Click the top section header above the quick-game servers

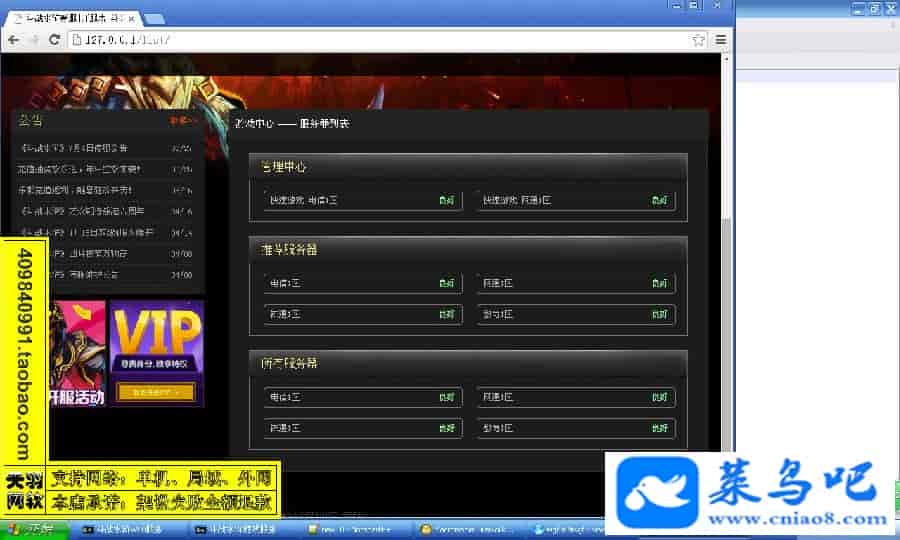click(468, 167)
